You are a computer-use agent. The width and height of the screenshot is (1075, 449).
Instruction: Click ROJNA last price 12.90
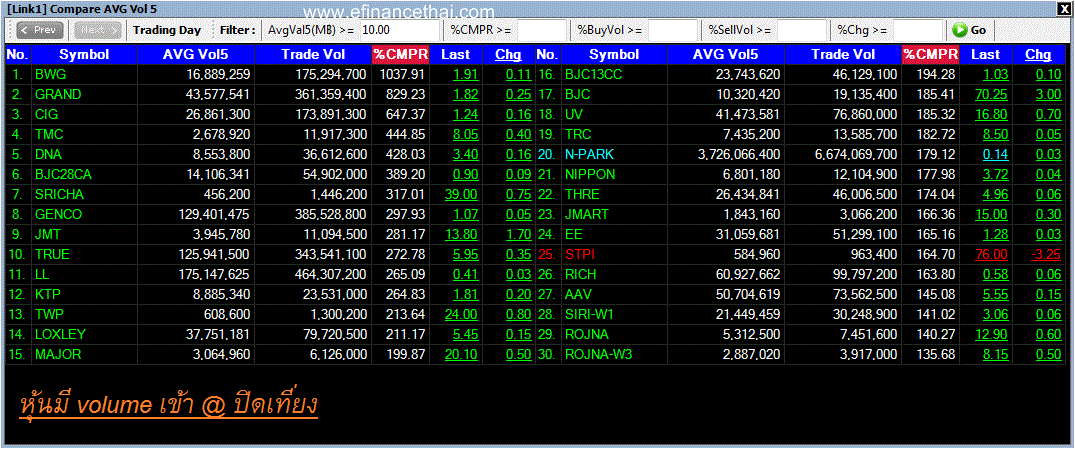991,335
